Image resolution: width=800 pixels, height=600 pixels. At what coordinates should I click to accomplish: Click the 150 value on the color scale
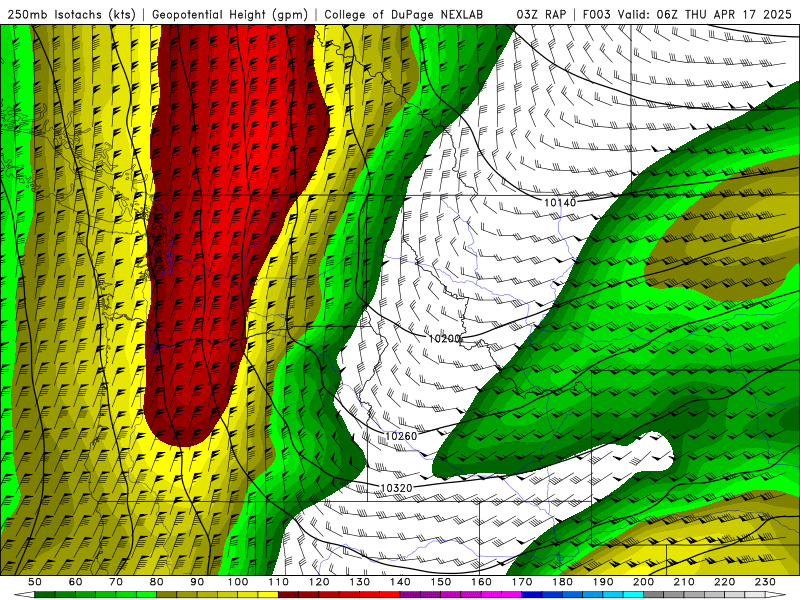click(x=441, y=582)
